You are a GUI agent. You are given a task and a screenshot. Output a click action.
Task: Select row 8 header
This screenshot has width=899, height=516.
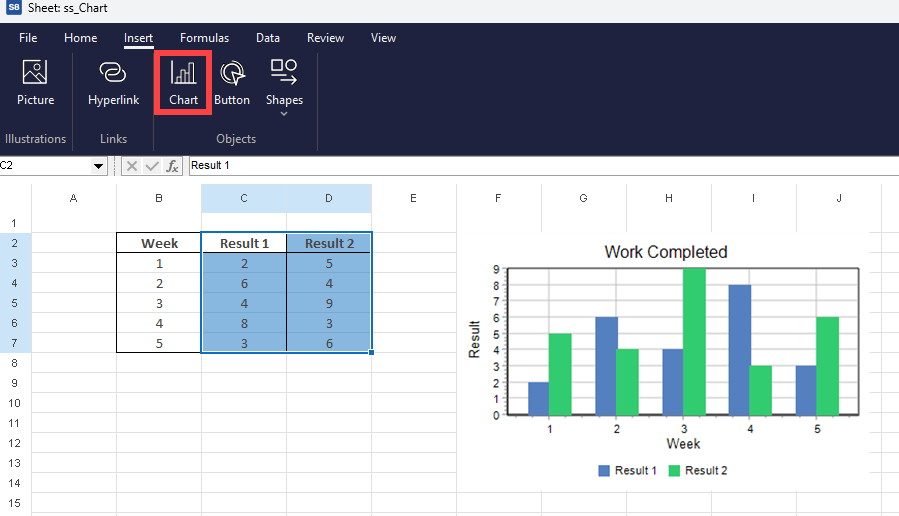pyautogui.click(x=14, y=363)
